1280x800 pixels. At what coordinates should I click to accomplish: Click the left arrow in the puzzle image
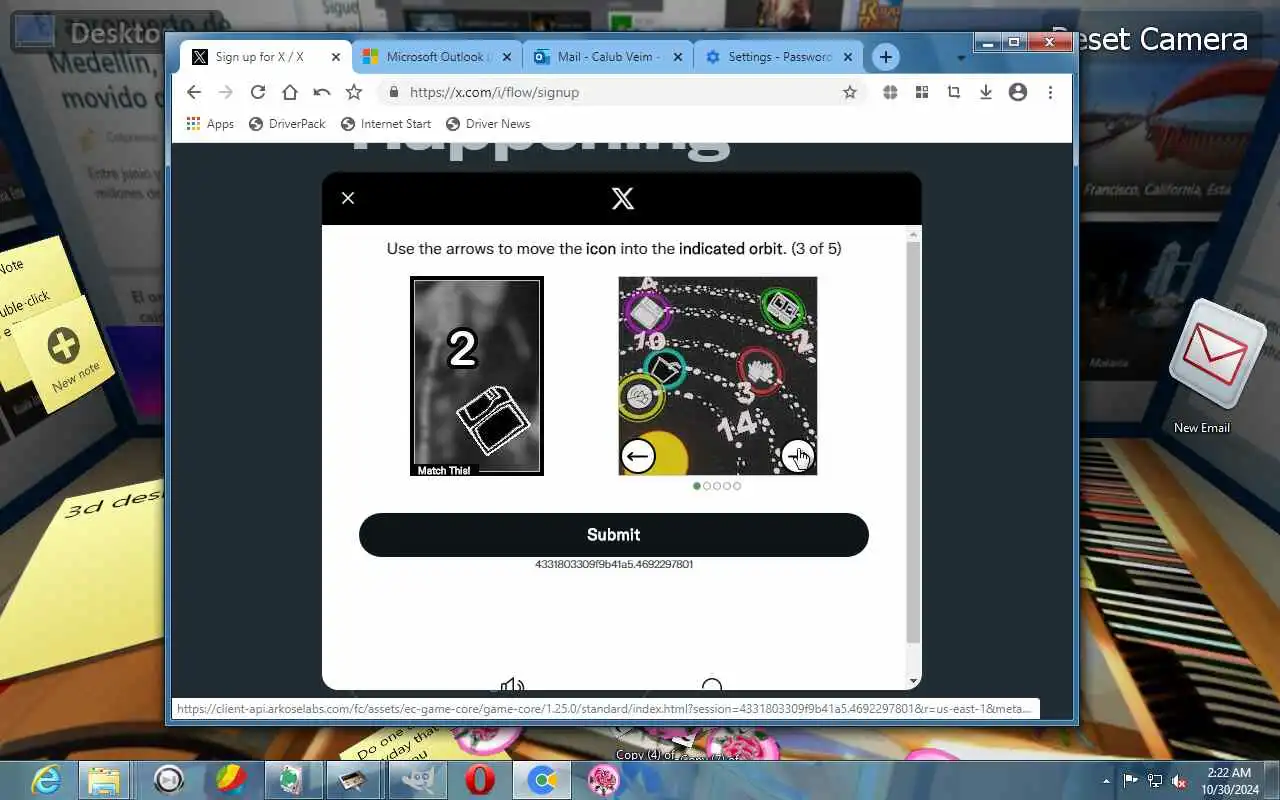click(637, 456)
